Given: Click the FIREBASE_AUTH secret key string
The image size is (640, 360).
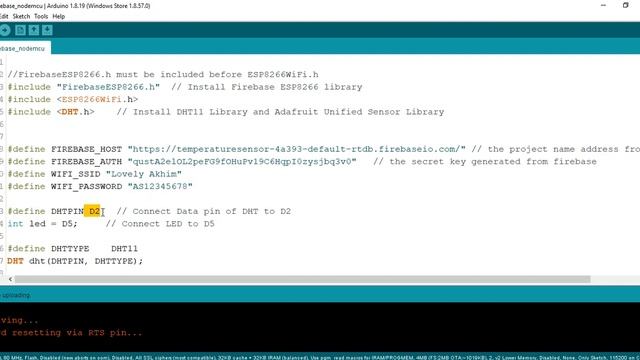Looking at the screenshot, I should pos(242,162).
